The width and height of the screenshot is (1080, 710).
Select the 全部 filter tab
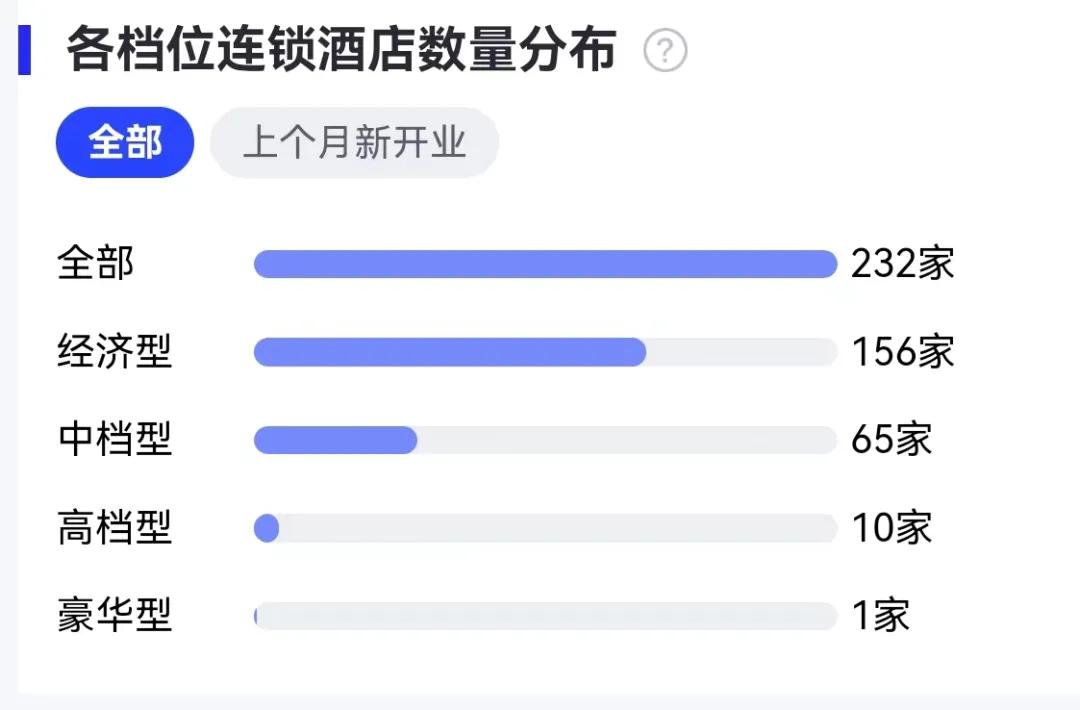point(125,143)
